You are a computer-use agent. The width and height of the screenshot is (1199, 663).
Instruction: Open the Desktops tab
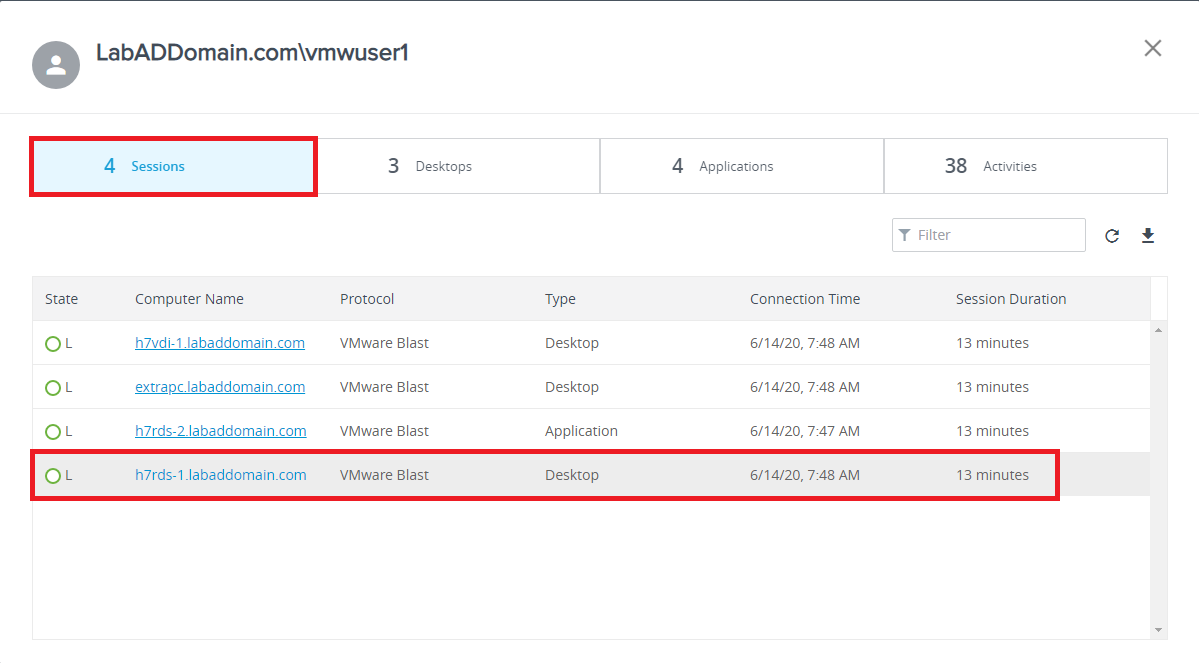(x=458, y=166)
